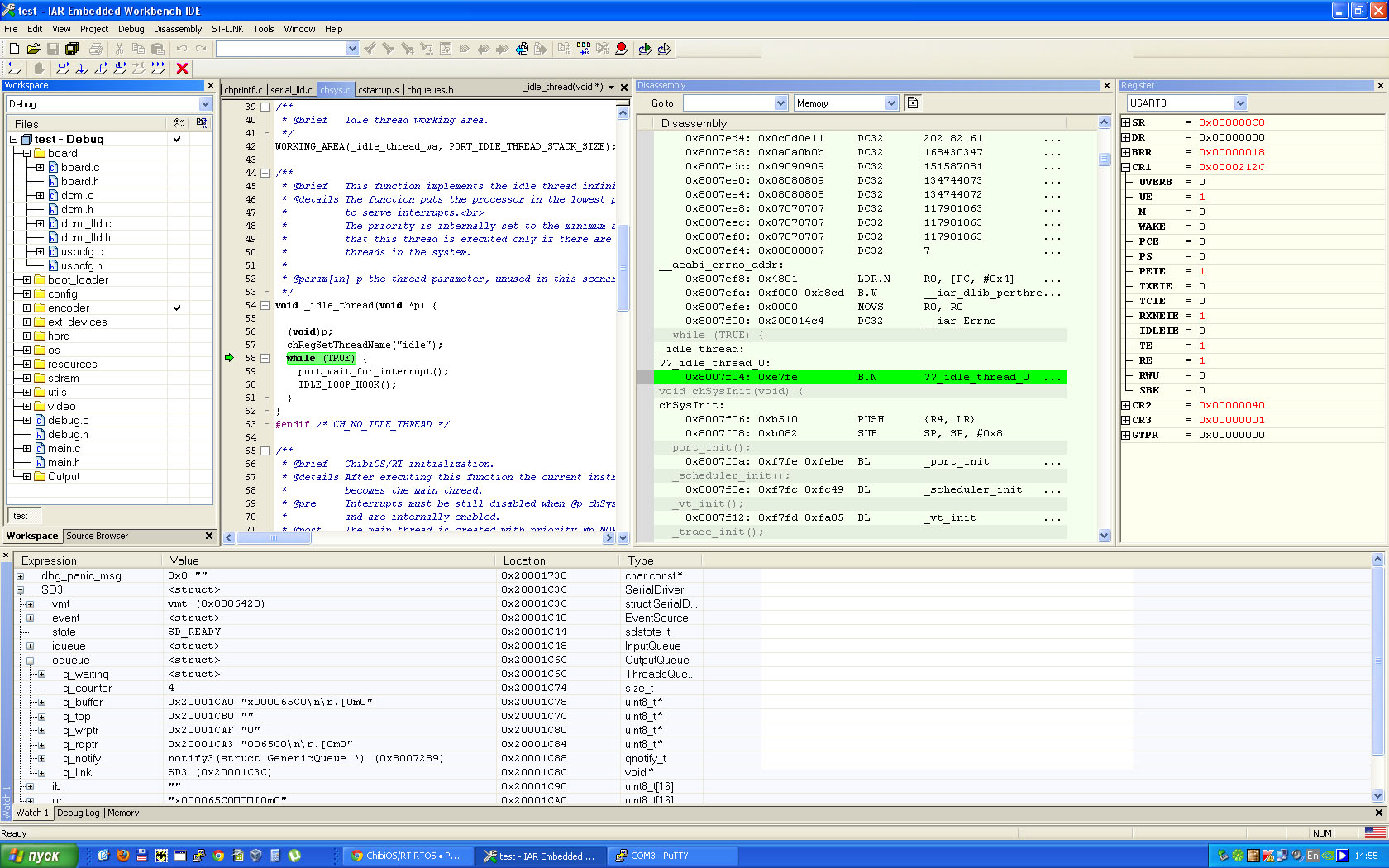Switch to the Debug Log tab
1389x868 pixels.
[x=79, y=813]
